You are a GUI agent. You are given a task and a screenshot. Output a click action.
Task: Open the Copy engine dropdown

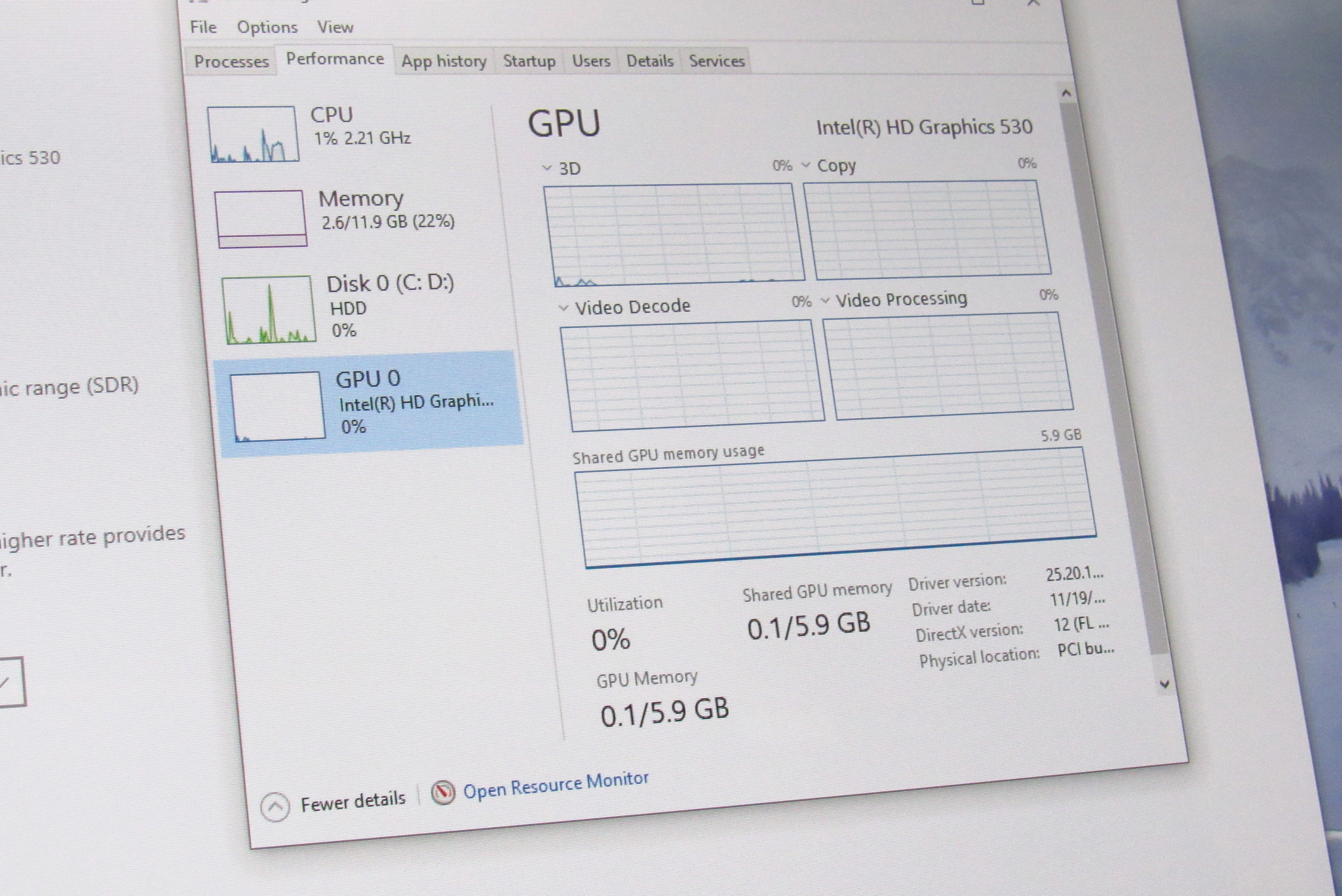(806, 165)
